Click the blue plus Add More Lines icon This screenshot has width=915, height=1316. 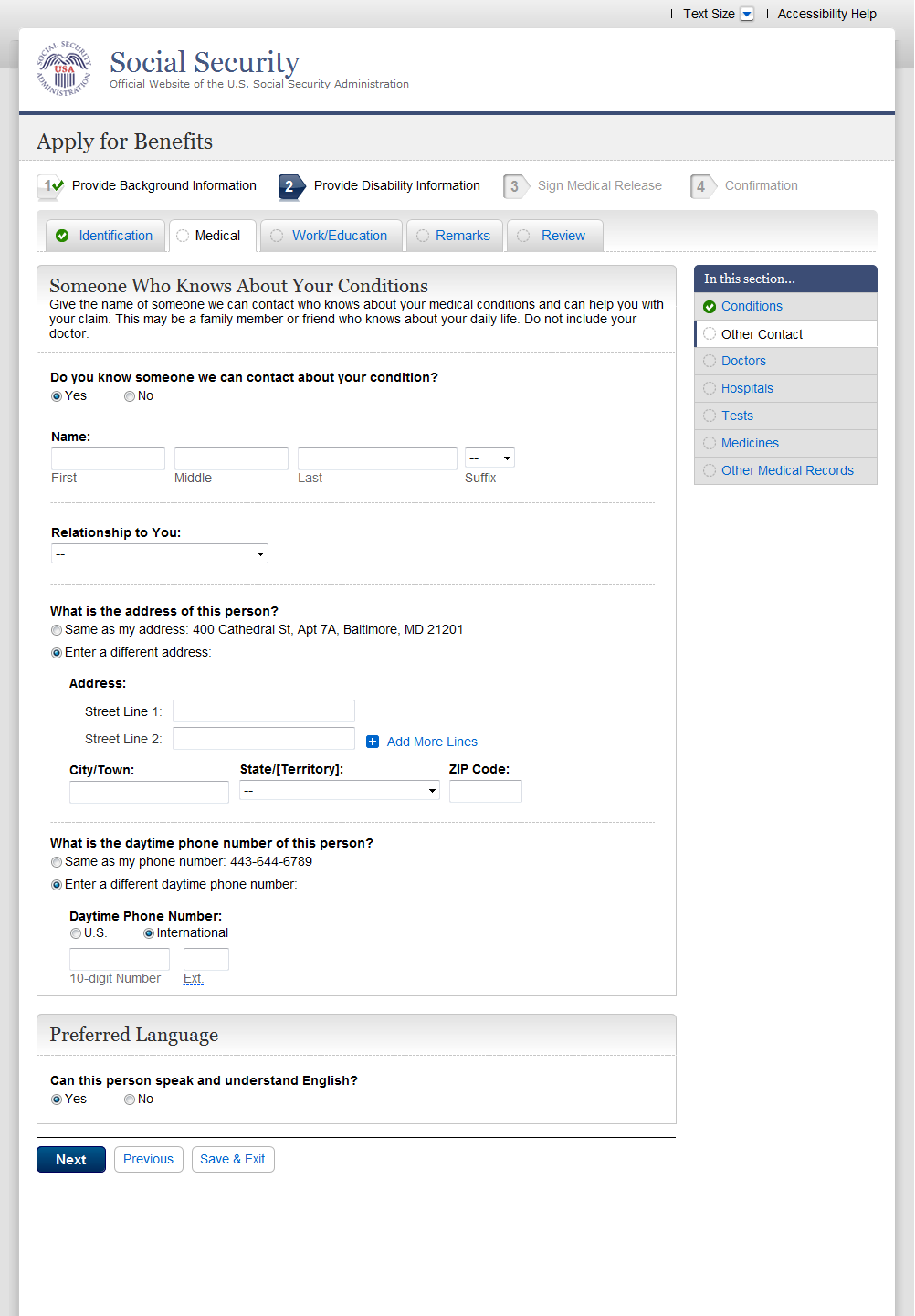373,742
